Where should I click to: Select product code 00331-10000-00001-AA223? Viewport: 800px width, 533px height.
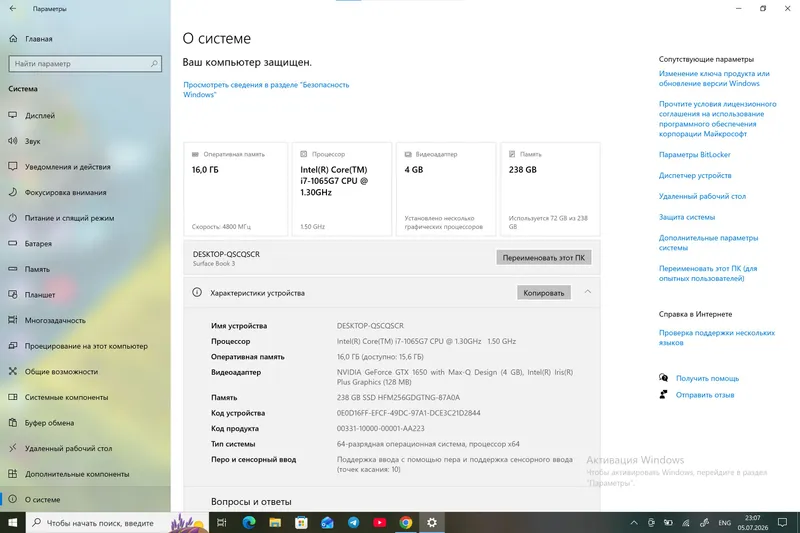pos(380,428)
